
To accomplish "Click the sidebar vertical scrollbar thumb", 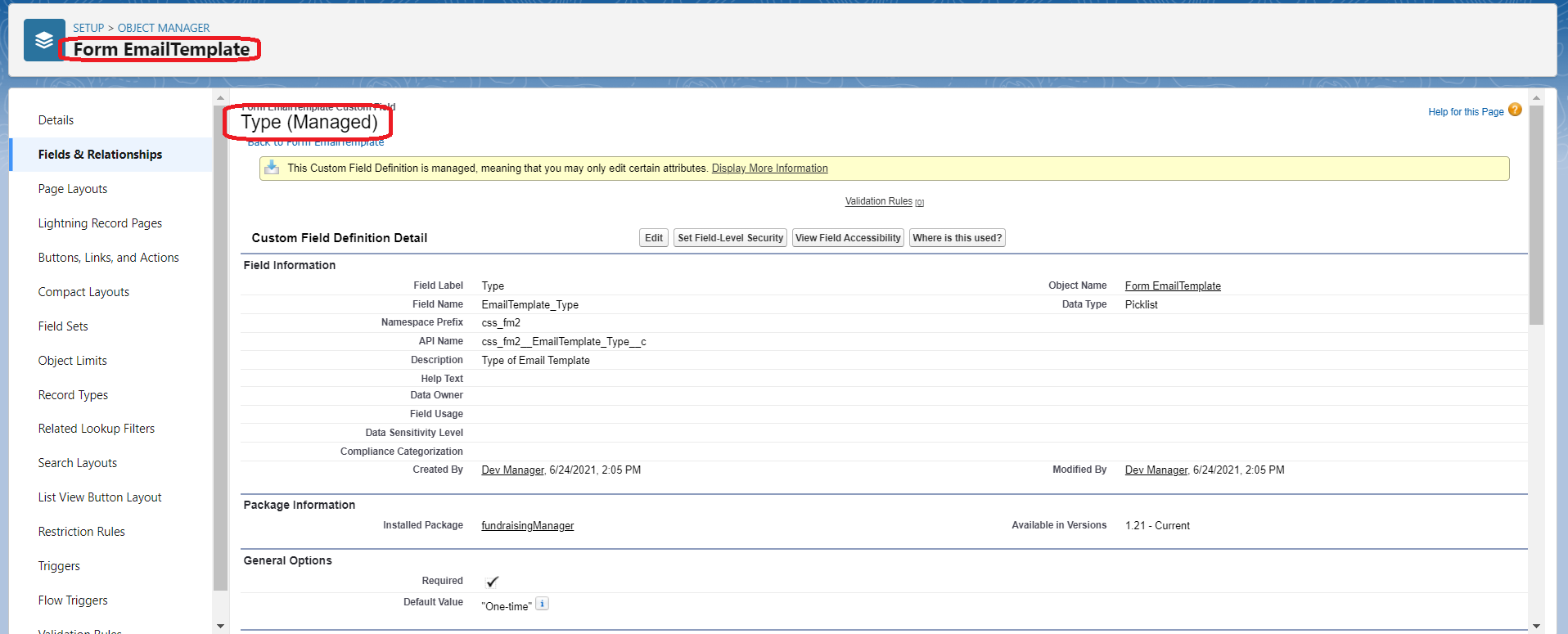I will (220, 348).
